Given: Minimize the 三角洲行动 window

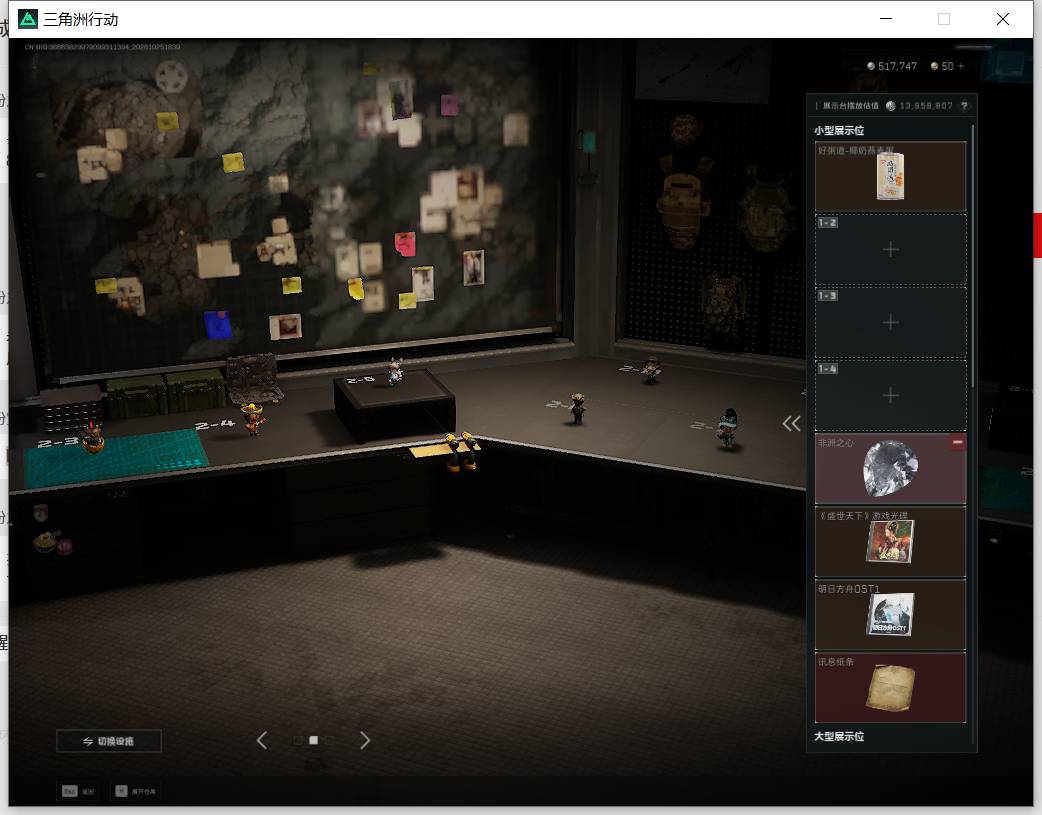Looking at the screenshot, I should click(x=886, y=19).
